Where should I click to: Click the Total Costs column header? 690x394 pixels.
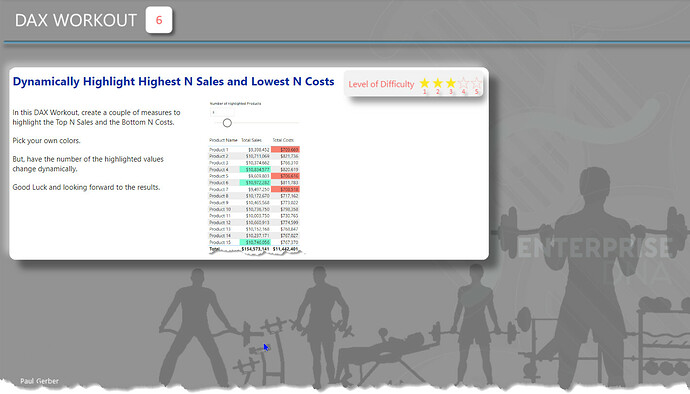point(283,140)
